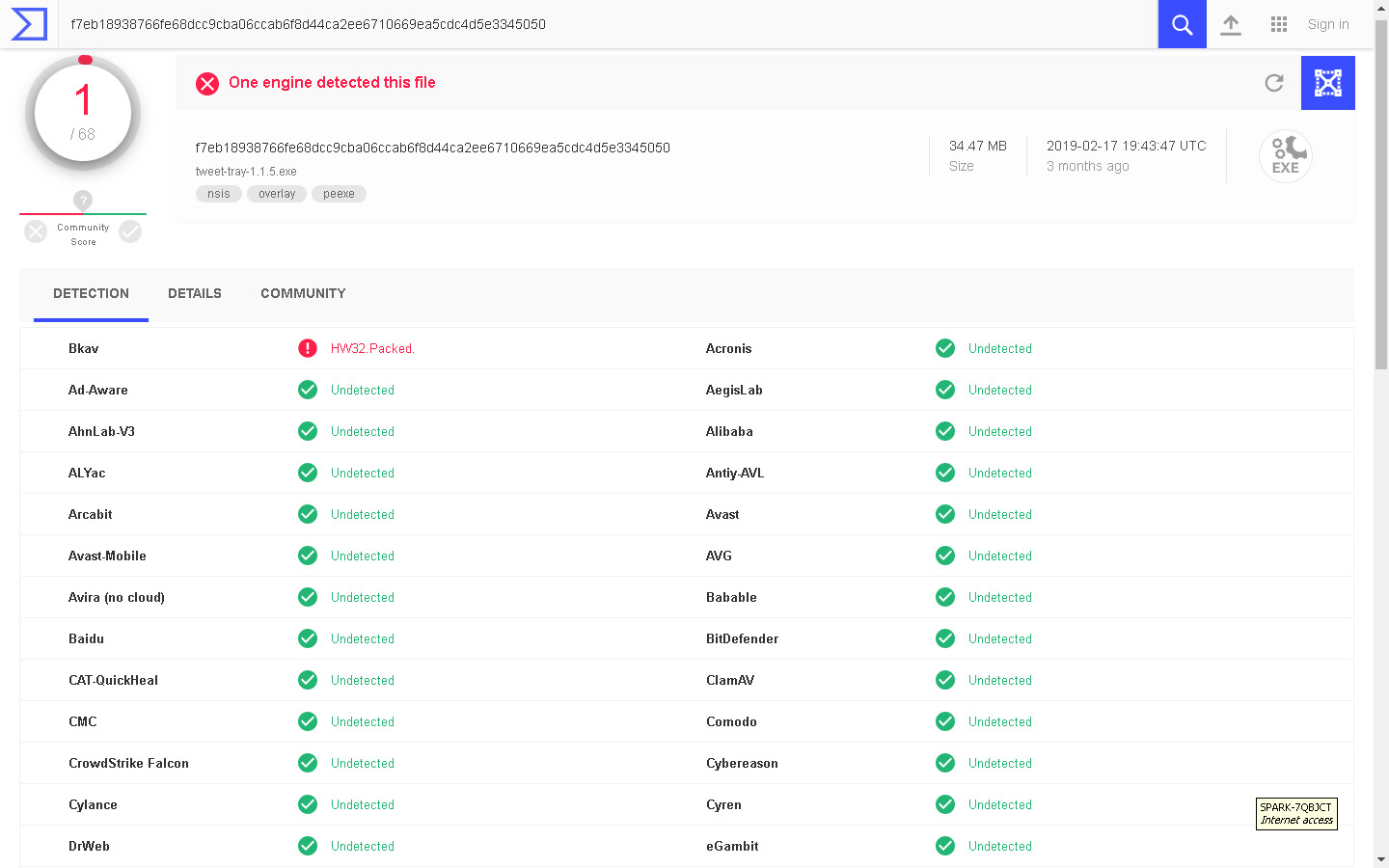1389x868 pixels.
Task: Click the 1 / 68 detection score gauge
Action: click(83, 113)
